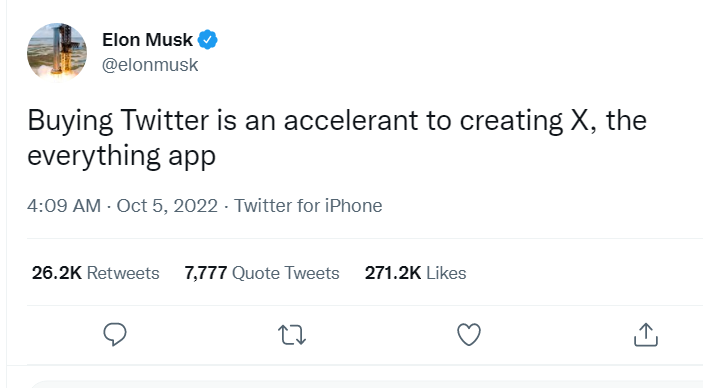Click the words everything app in tweet
The height and width of the screenshot is (388, 703).
click(x=122, y=156)
